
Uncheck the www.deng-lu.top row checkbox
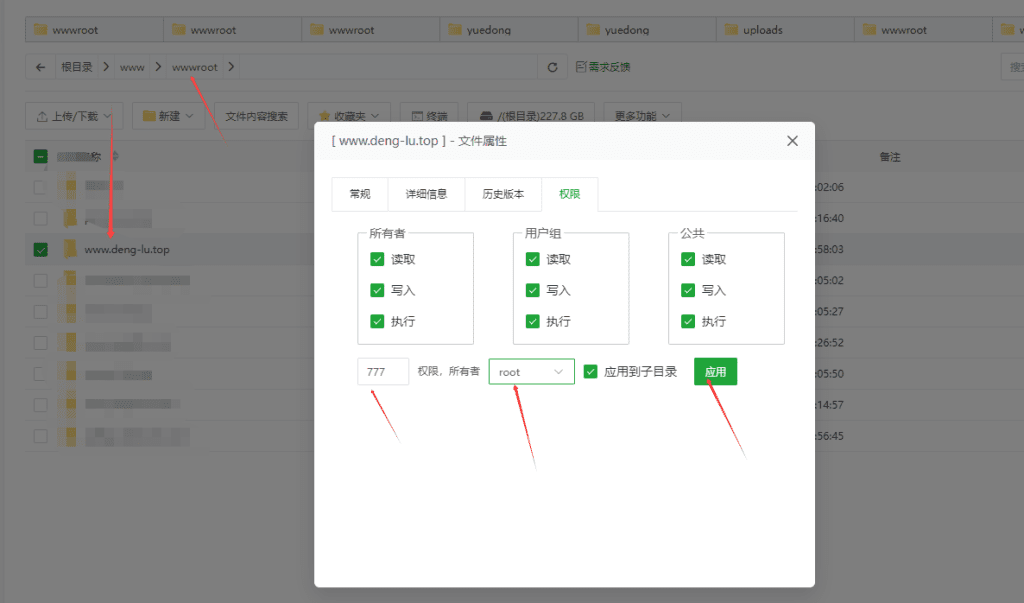(x=40, y=250)
